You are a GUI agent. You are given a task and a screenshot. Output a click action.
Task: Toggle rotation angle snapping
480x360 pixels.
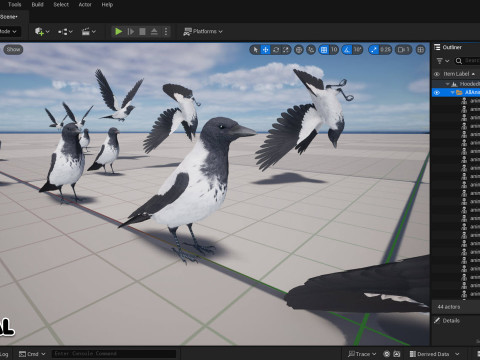coord(347,50)
